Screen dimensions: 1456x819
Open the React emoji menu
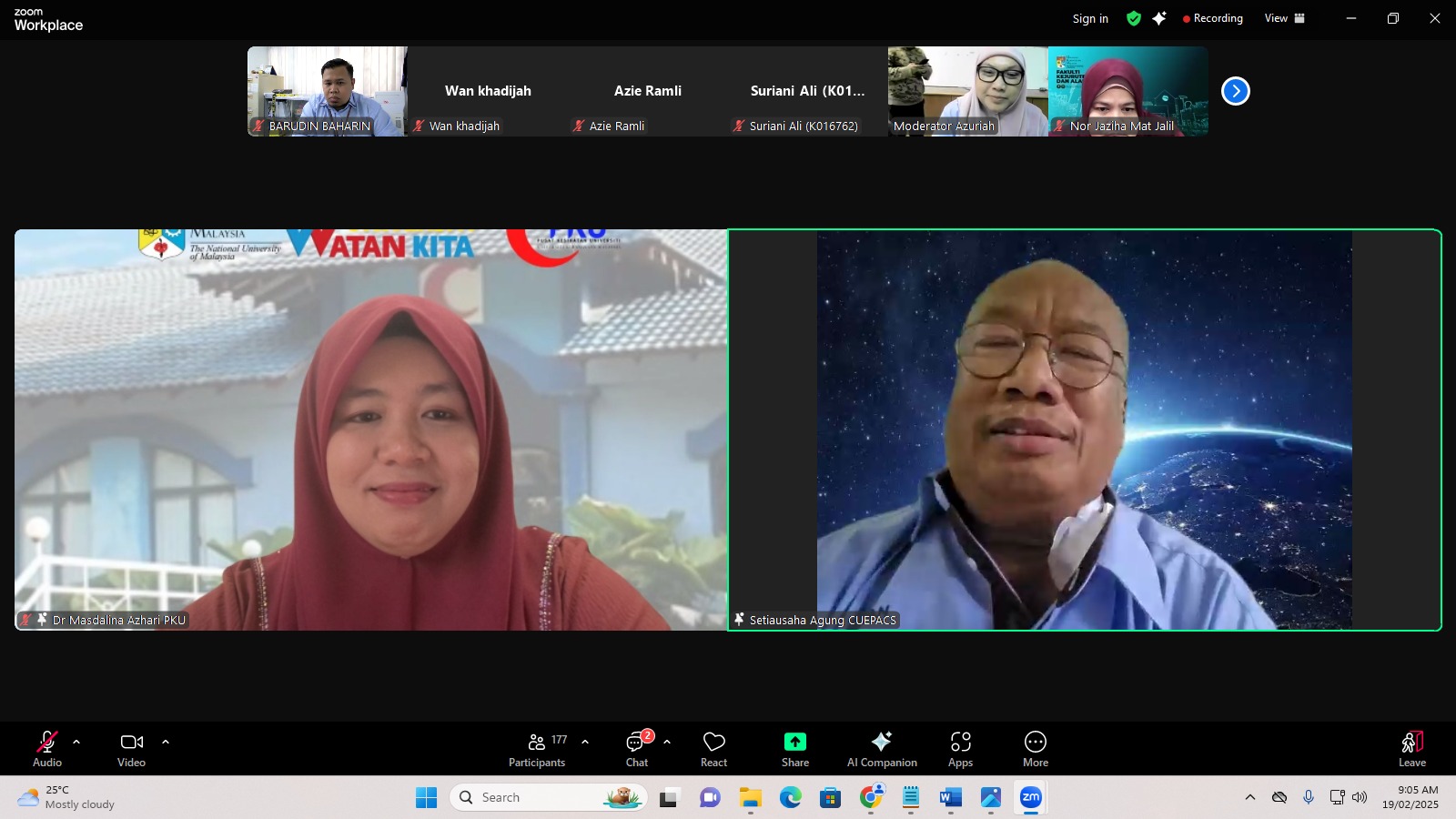click(x=713, y=750)
